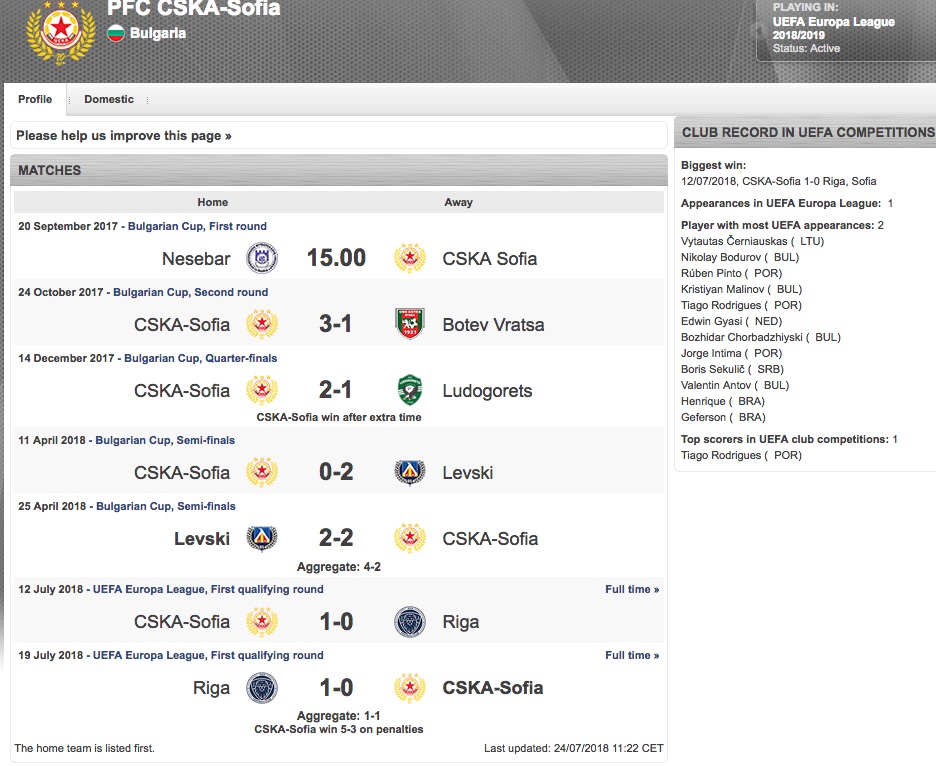Click Riga's crest in the 19 July match
The width and height of the screenshot is (936, 766).
click(x=262, y=687)
